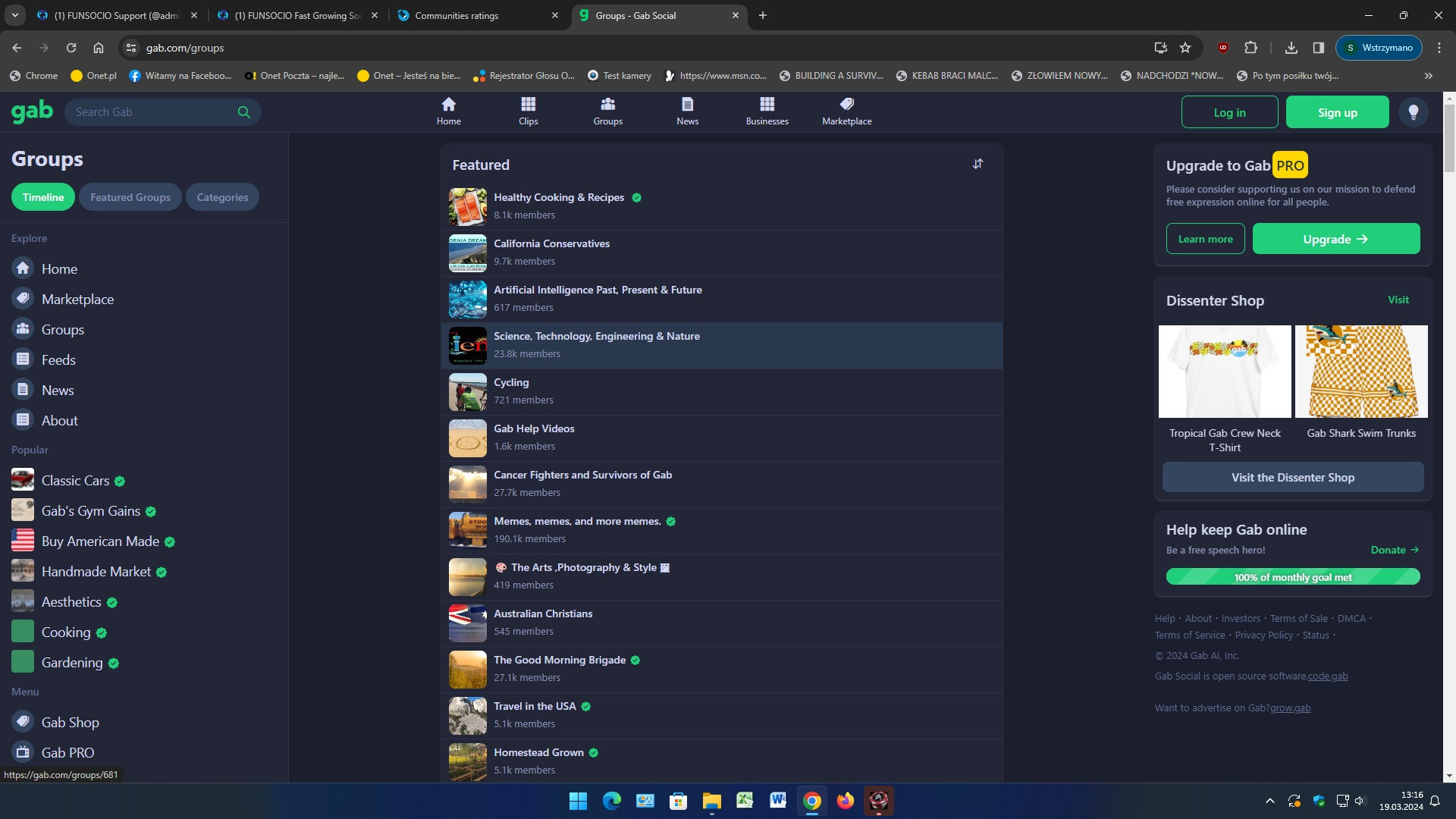Open Clips from top navigation
The width and height of the screenshot is (1456, 819).
(528, 111)
